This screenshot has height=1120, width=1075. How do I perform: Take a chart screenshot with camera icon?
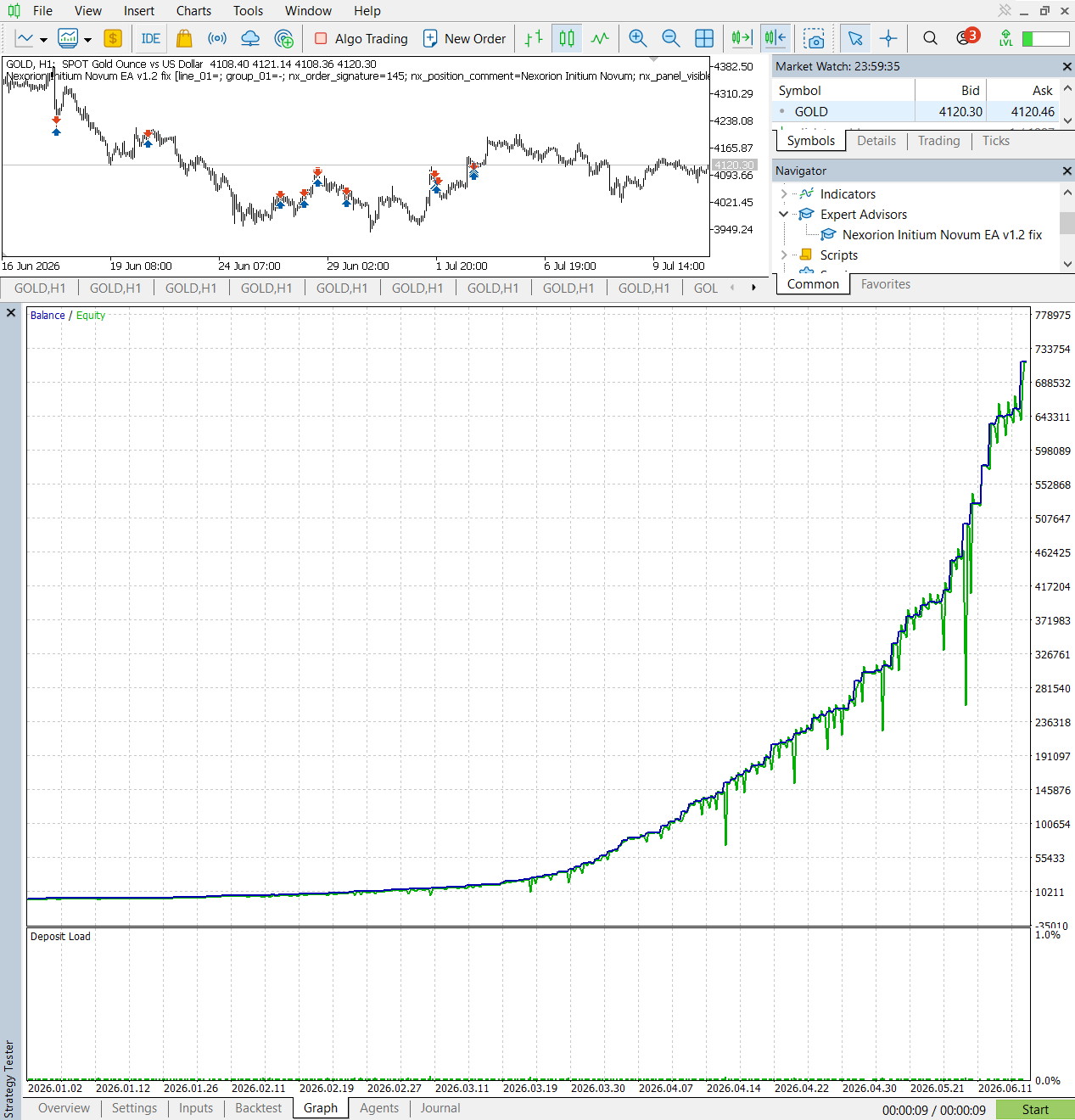[815, 38]
